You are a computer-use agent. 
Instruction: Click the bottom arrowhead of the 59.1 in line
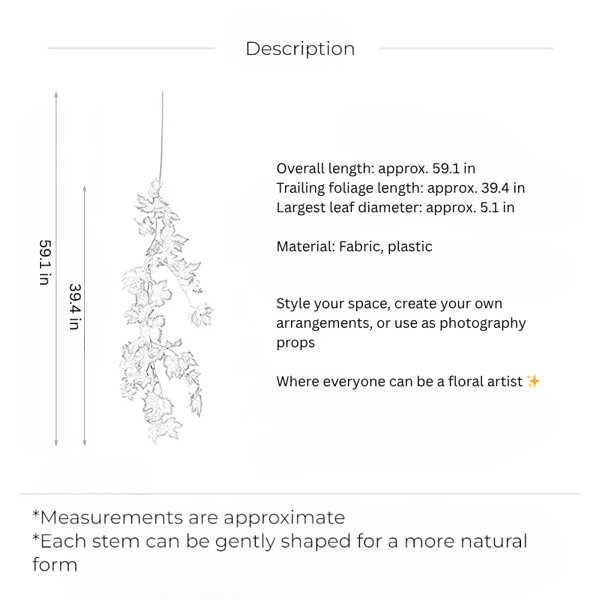56,443
